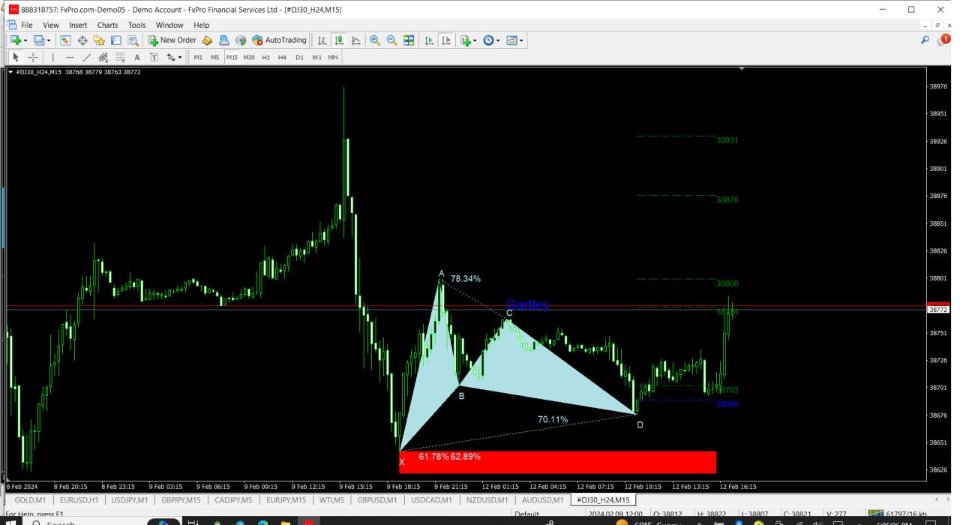The height and width of the screenshot is (525, 960).
Task: Set the timeframe to M1
Action: (198, 58)
